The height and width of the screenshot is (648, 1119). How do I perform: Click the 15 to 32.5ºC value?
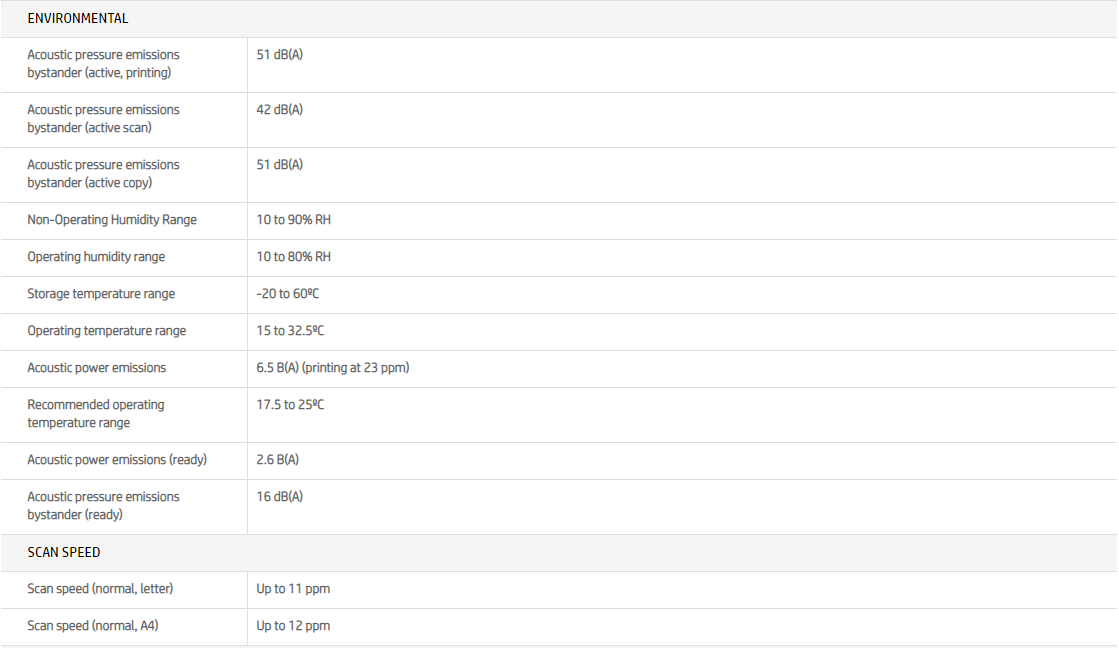(290, 331)
